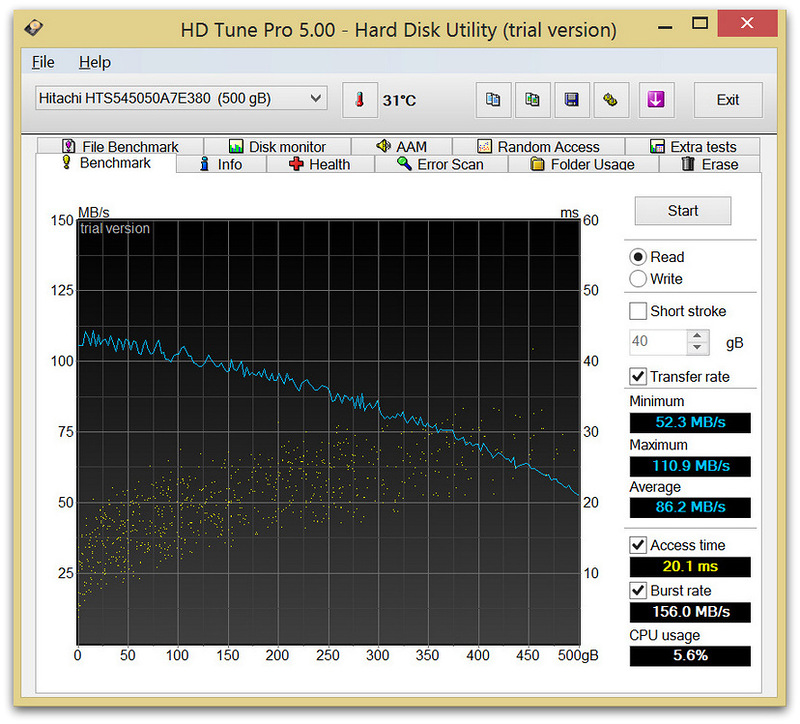This screenshot has width=800, height=724.
Task: Switch to the Random Access tab
Action: (x=538, y=146)
